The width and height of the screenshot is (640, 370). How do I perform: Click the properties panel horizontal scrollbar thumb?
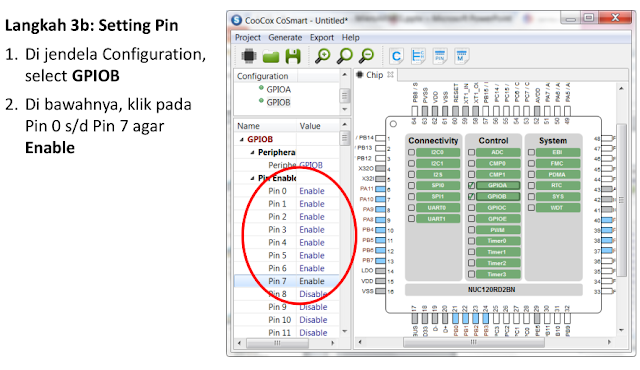[x=277, y=343]
